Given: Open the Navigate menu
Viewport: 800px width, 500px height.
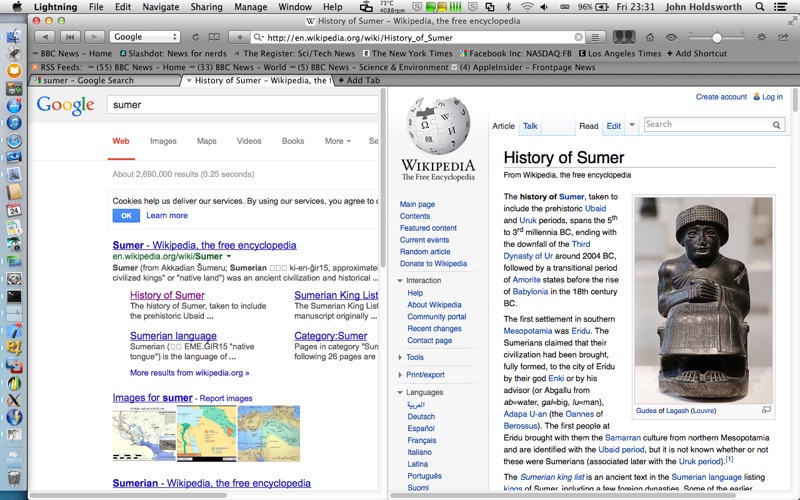Looking at the screenshot, I should (x=161, y=7).
